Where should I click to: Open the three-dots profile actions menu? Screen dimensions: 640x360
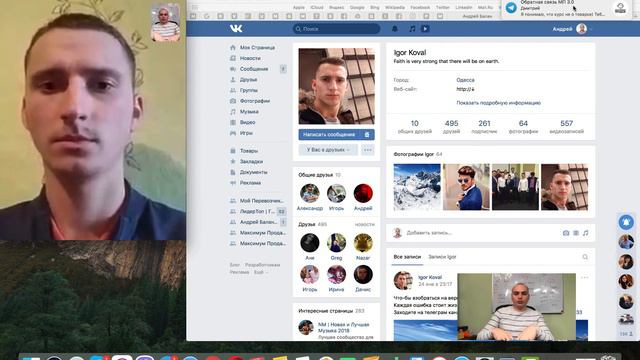(x=368, y=150)
